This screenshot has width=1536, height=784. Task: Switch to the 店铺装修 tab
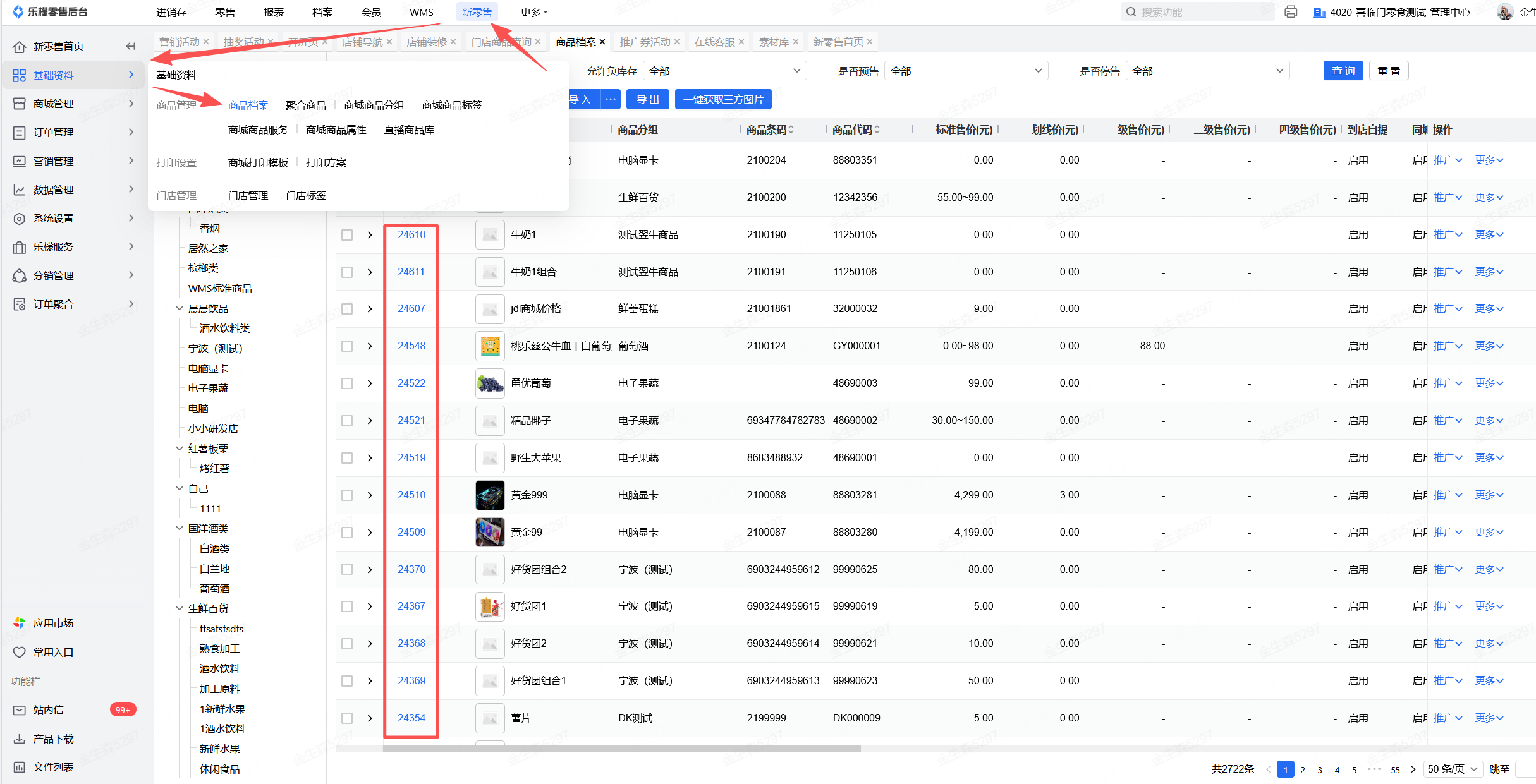point(426,42)
